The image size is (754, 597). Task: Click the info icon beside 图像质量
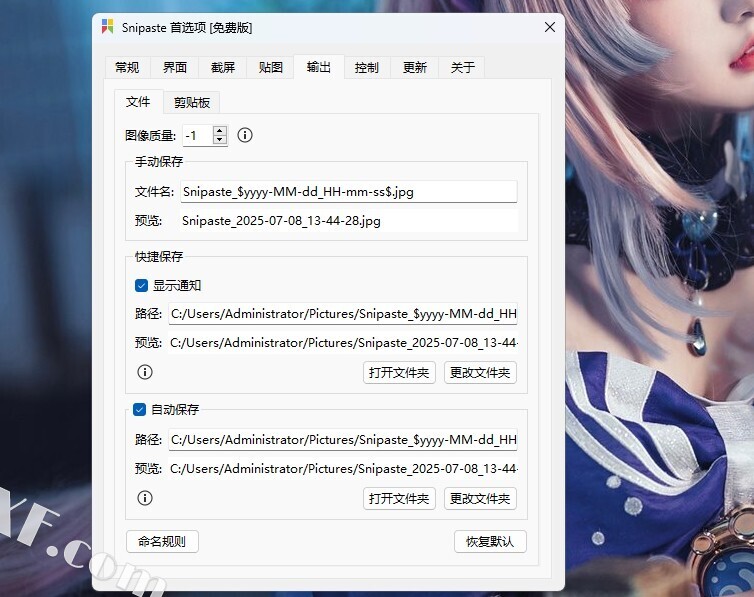click(x=245, y=135)
